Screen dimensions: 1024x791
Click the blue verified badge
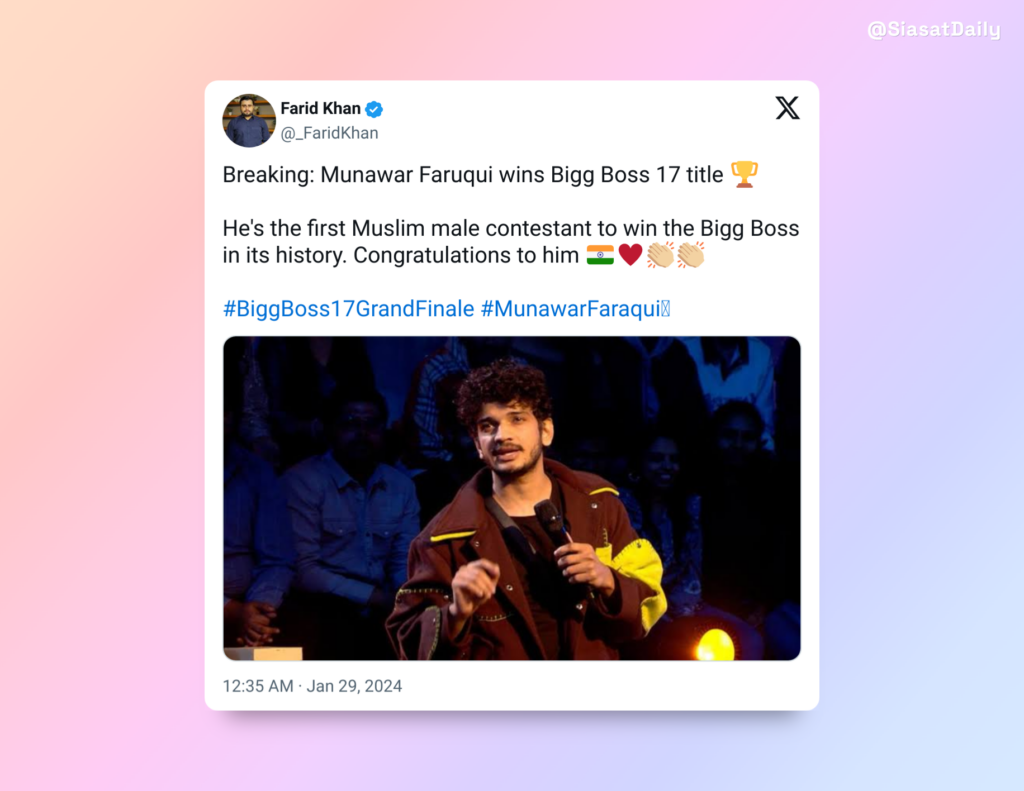tap(374, 109)
